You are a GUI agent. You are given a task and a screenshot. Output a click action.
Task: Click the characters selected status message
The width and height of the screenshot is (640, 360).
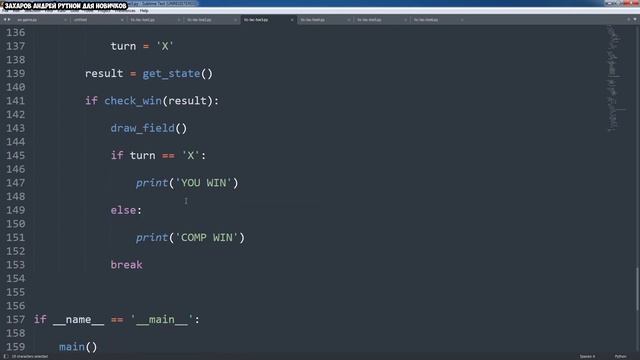[29, 356]
